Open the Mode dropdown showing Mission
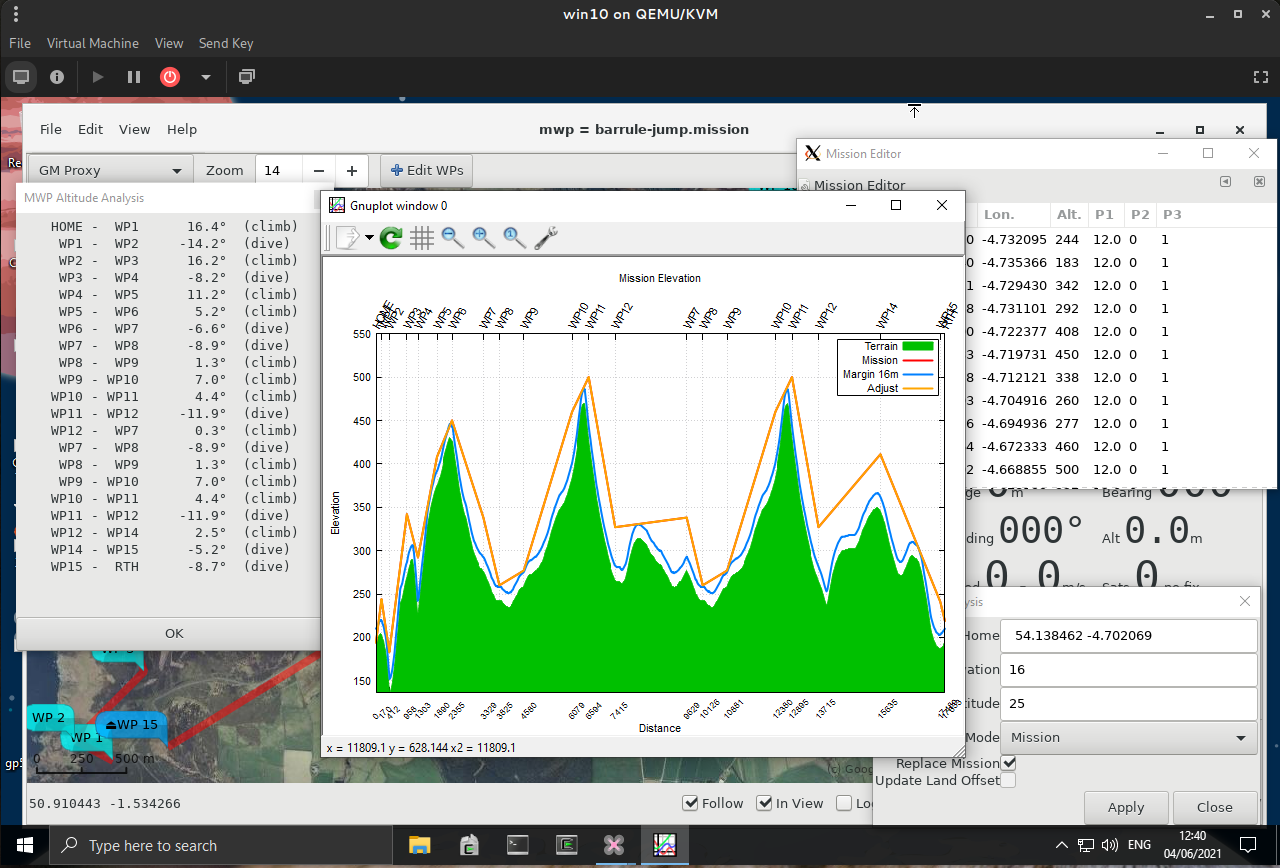The height and width of the screenshot is (868, 1280). [1129, 737]
